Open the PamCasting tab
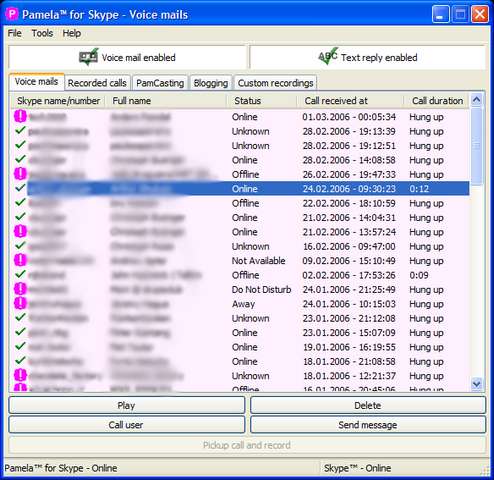 click(160, 83)
